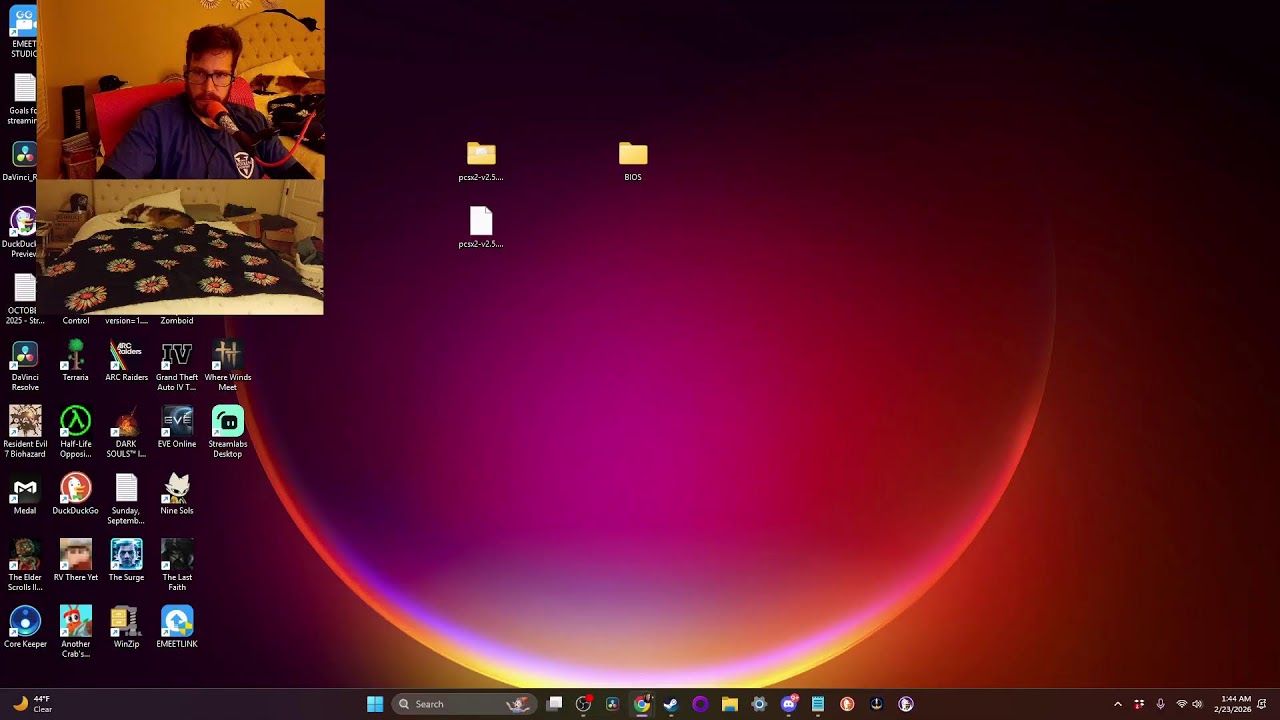
Task: Open the volume control flyout
Action: [1197, 704]
